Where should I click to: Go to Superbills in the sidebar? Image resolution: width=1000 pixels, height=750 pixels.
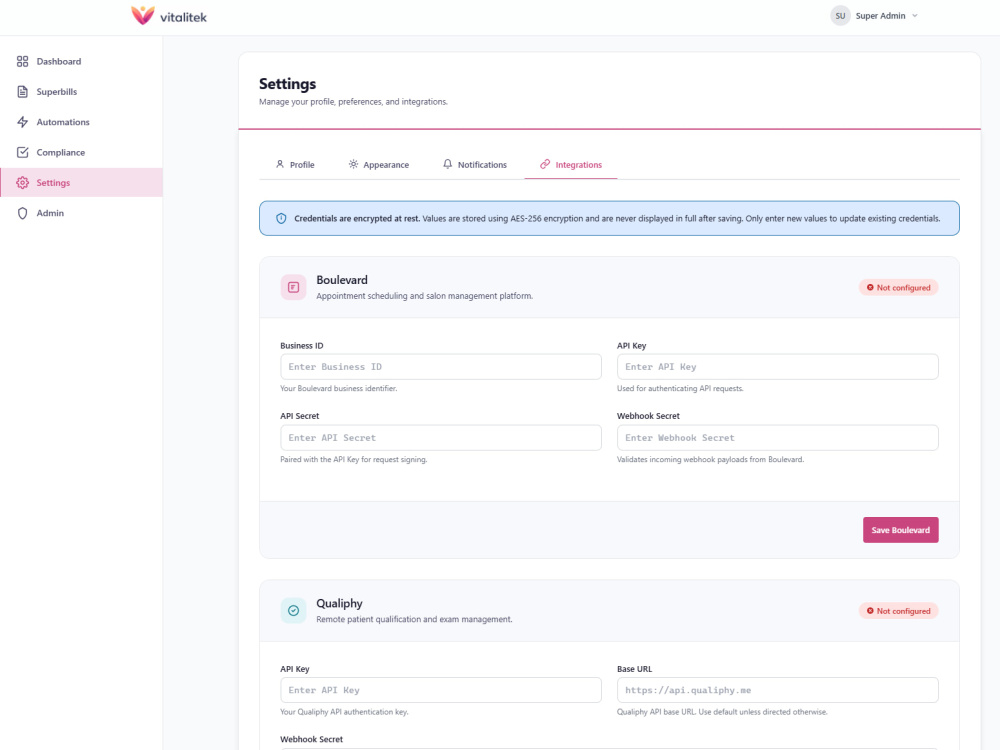[82, 92]
